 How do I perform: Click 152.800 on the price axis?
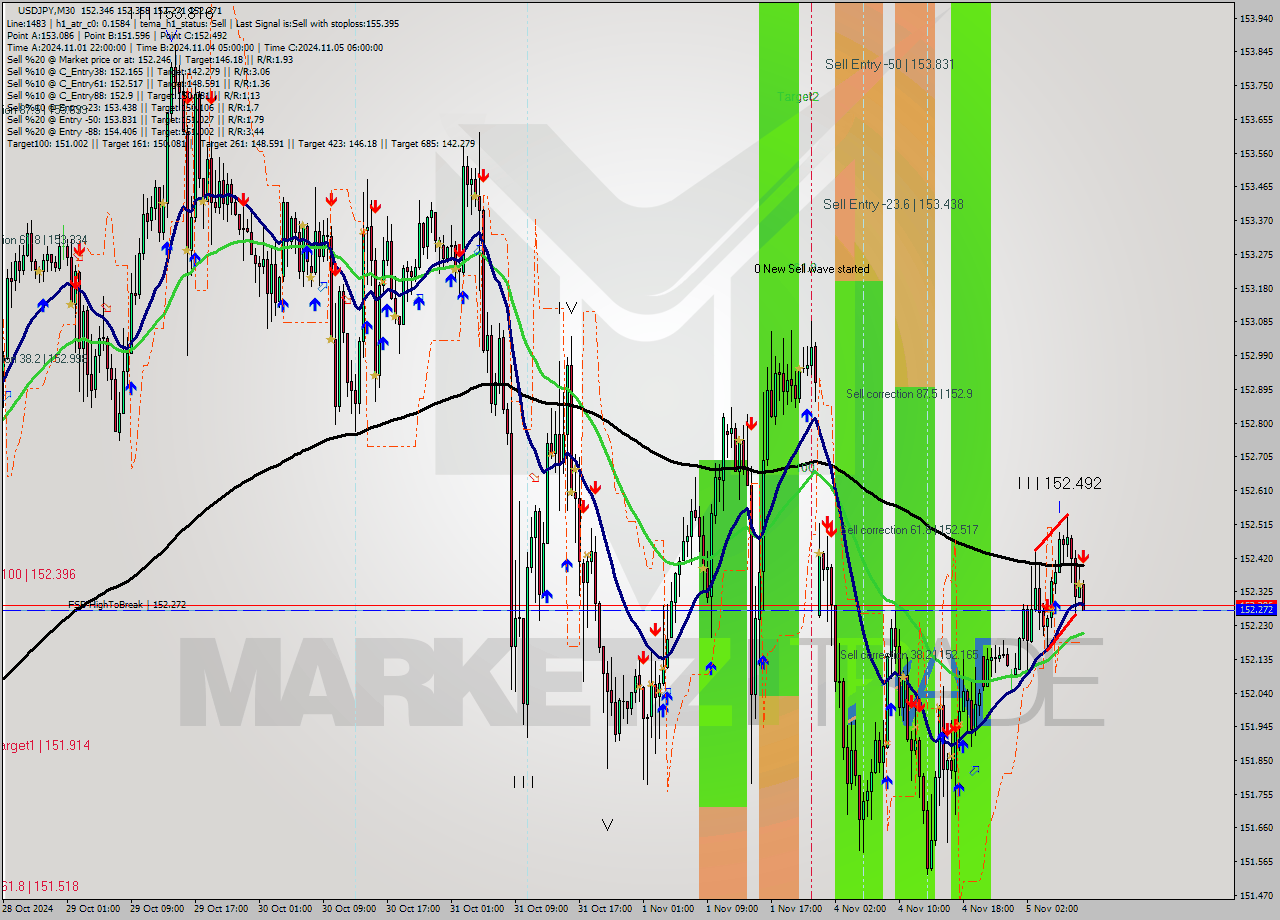[x=1256, y=423]
